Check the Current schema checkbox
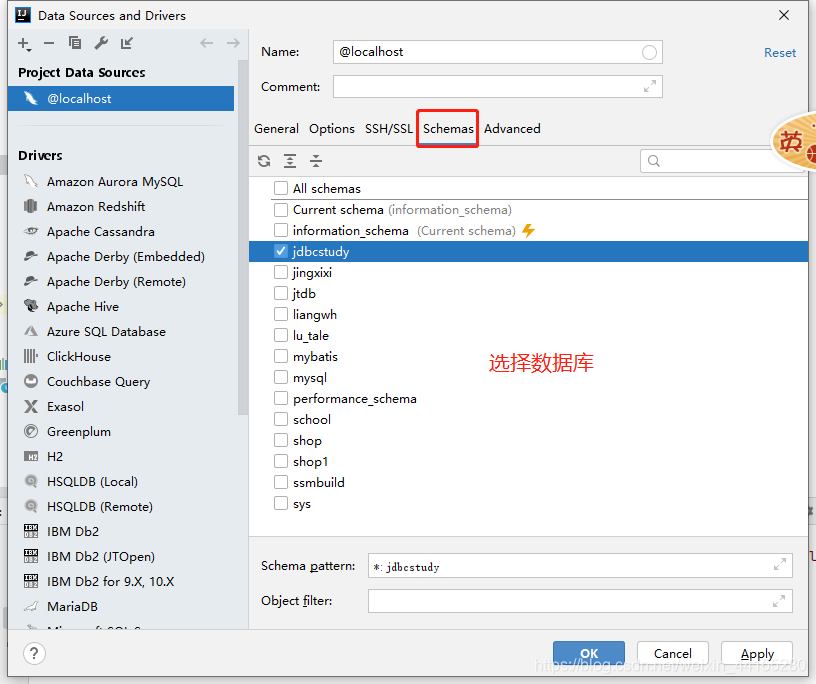 [281, 209]
